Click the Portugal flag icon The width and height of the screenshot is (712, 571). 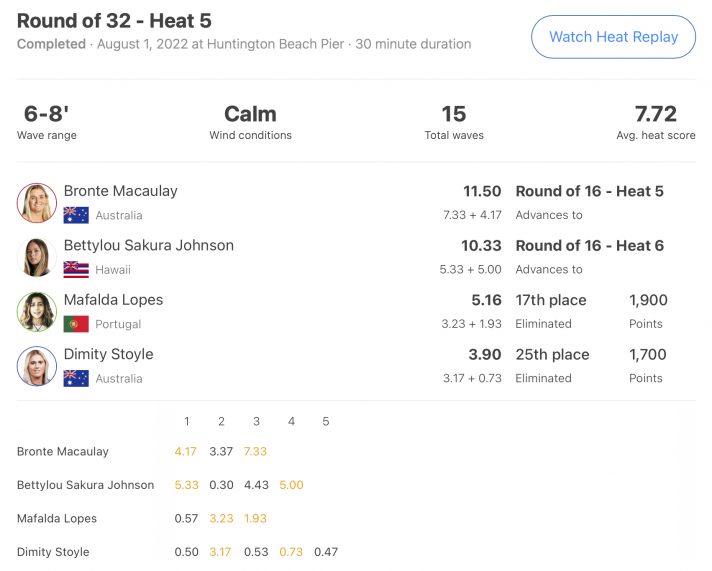(x=76, y=324)
